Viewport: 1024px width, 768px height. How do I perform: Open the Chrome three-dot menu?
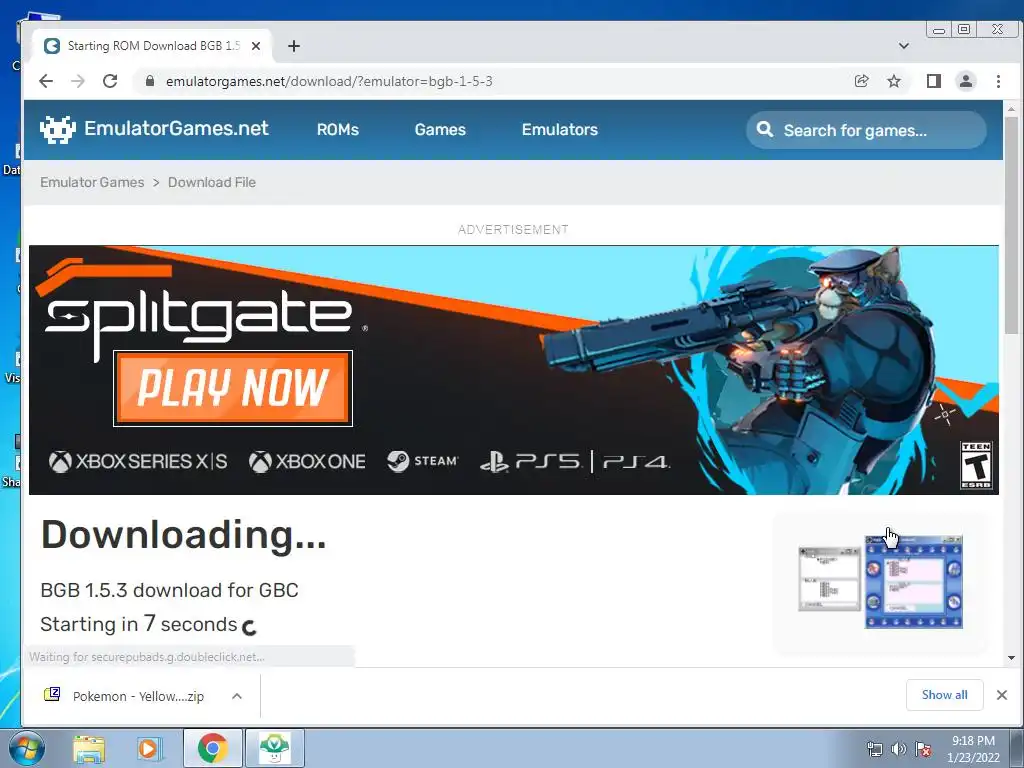[x=998, y=81]
